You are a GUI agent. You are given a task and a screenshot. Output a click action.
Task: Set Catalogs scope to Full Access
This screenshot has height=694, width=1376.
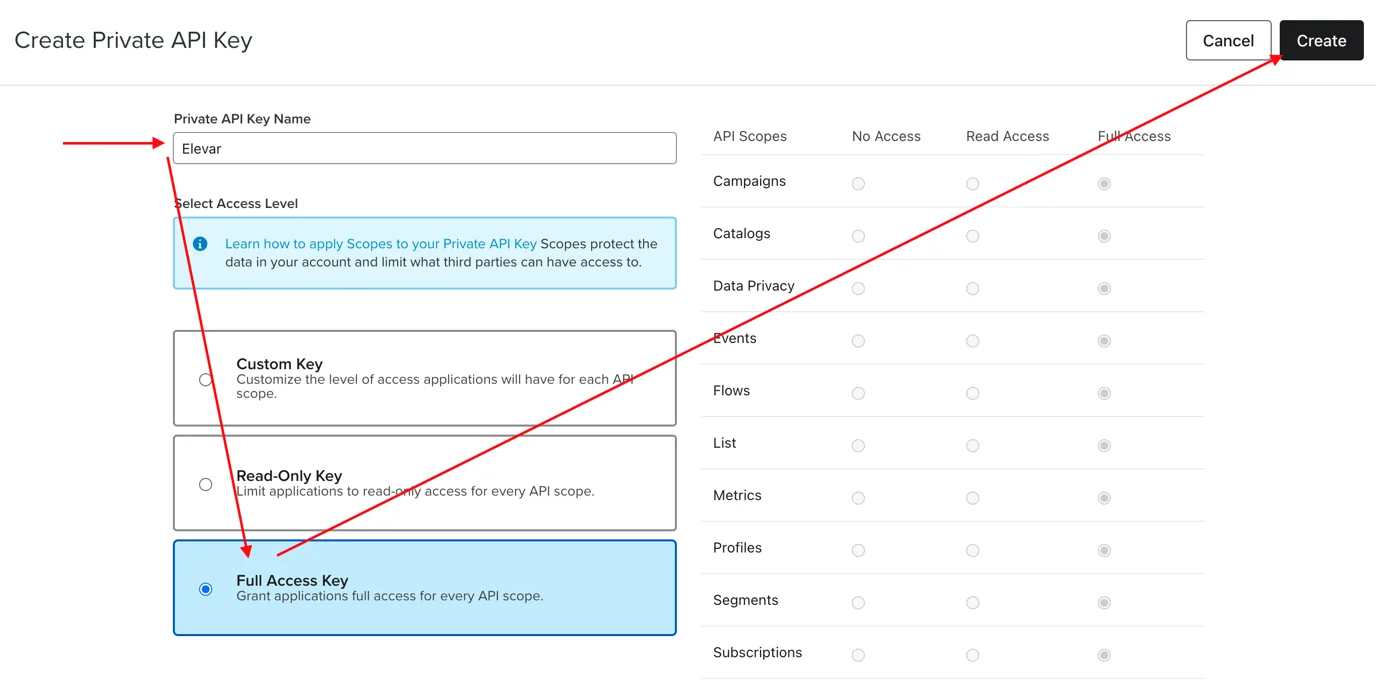(x=1104, y=236)
